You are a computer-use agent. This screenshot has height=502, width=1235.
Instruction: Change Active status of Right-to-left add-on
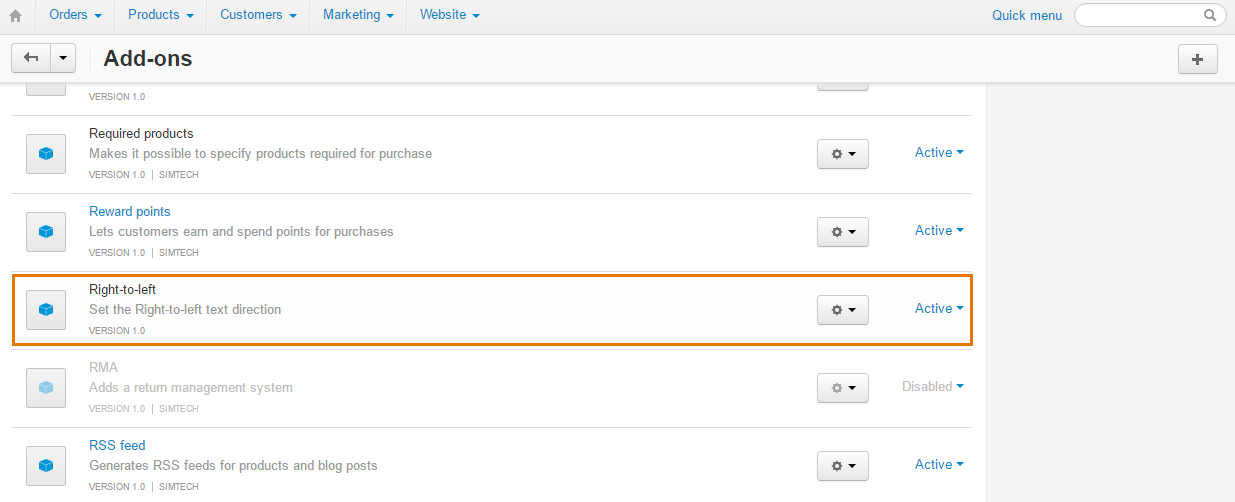(x=939, y=309)
